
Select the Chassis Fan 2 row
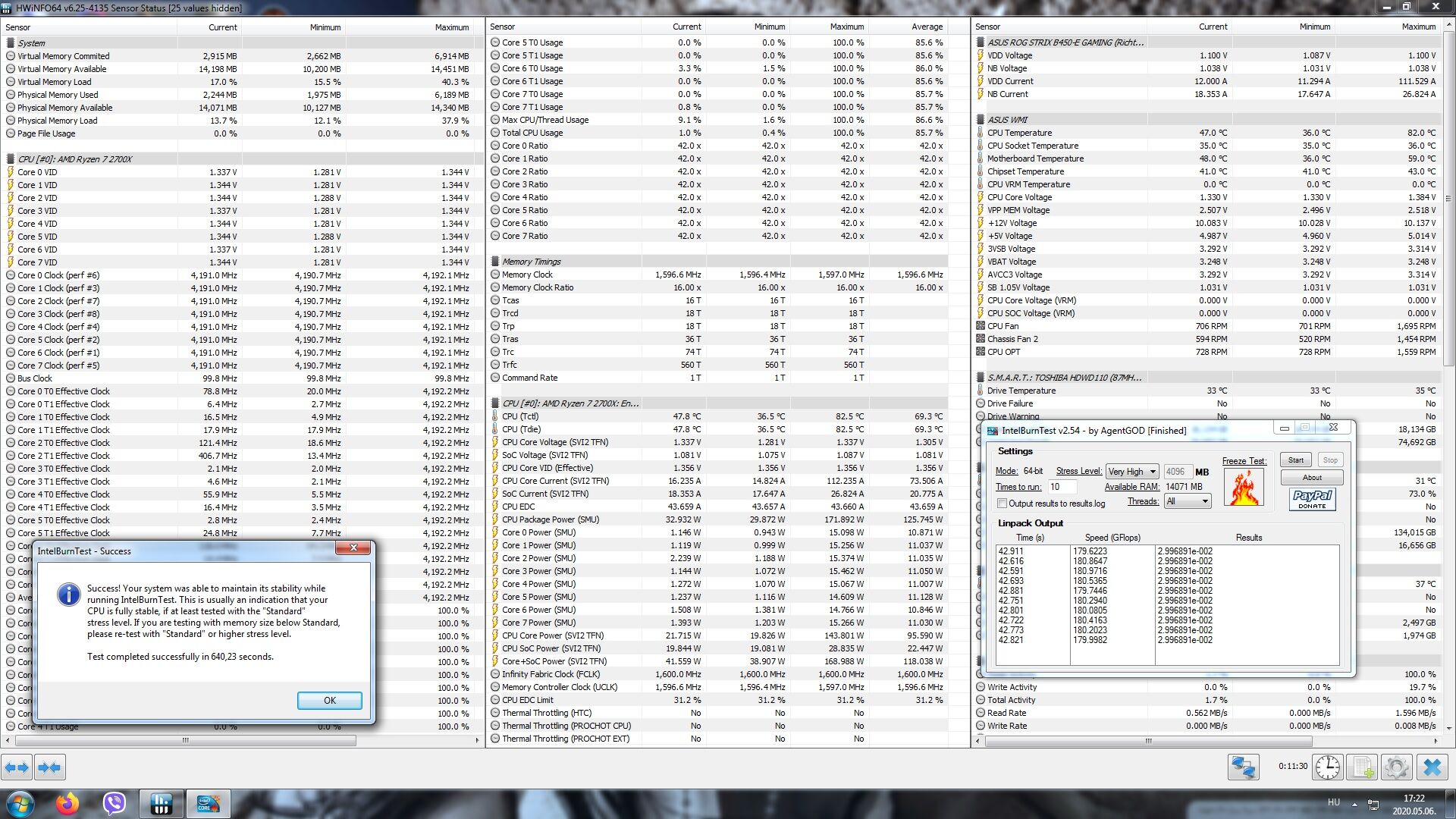[x=1206, y=339]
